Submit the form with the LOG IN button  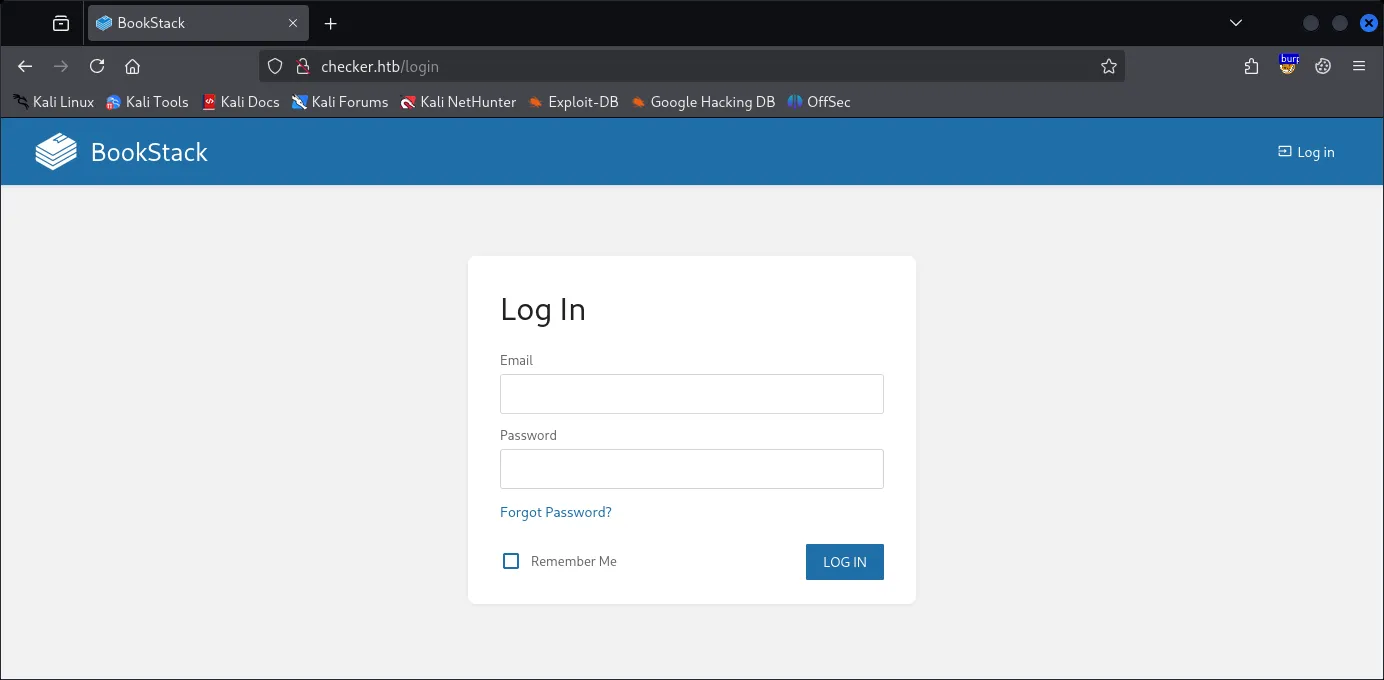coord(845,562)
